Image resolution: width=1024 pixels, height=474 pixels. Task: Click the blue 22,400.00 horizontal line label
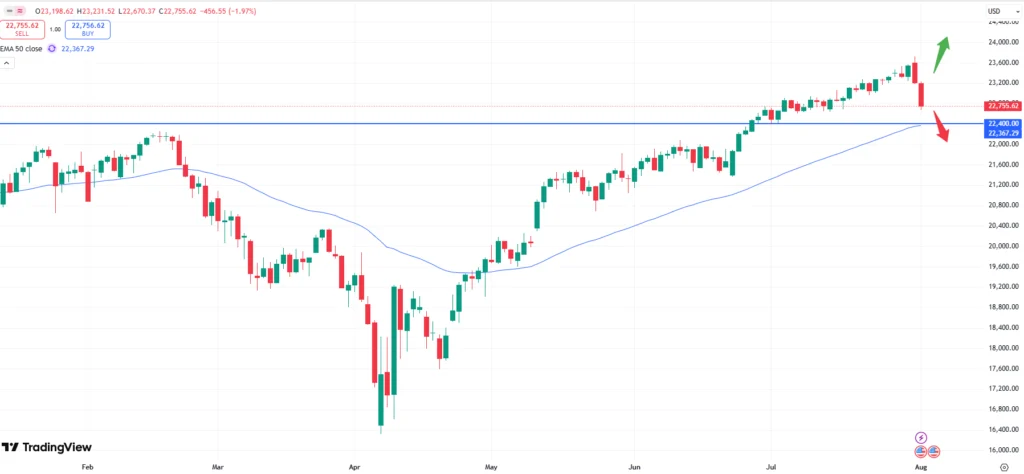pyautogui.click(x=1001, y=124)
